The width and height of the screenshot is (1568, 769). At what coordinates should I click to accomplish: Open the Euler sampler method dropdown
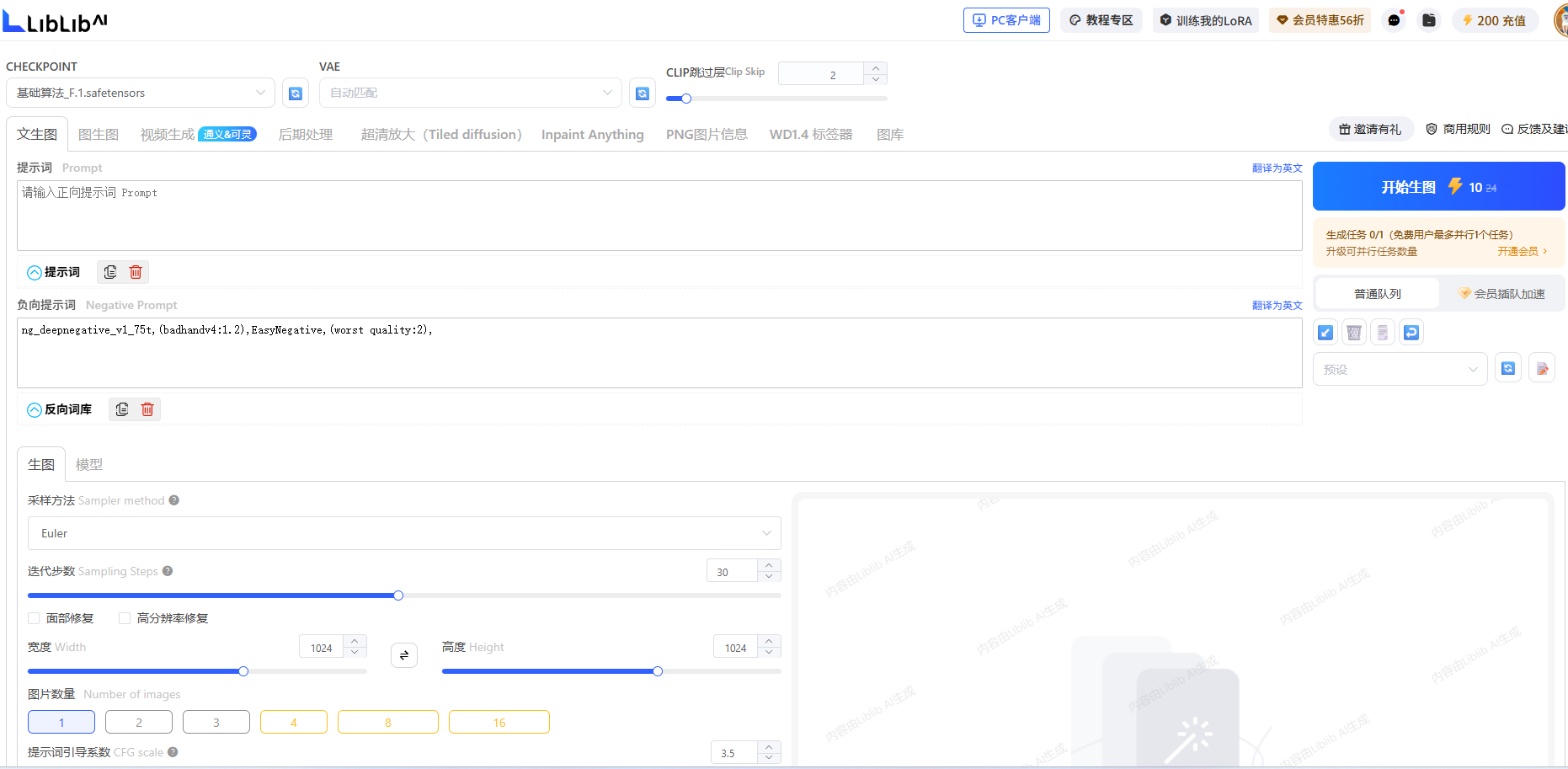tap(404, 533)
